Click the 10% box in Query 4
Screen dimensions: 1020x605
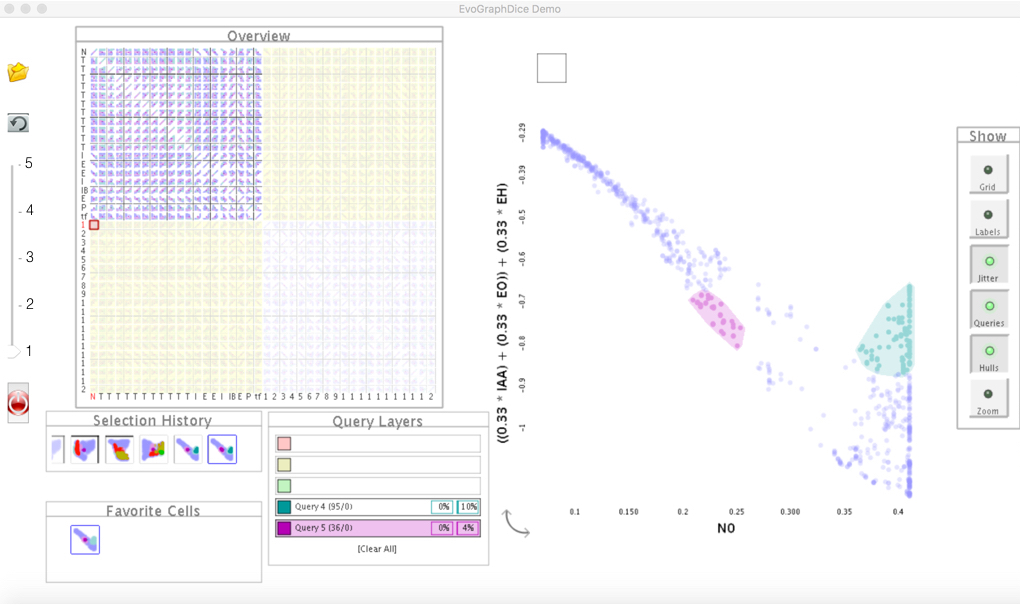click(x=468, y=507)
